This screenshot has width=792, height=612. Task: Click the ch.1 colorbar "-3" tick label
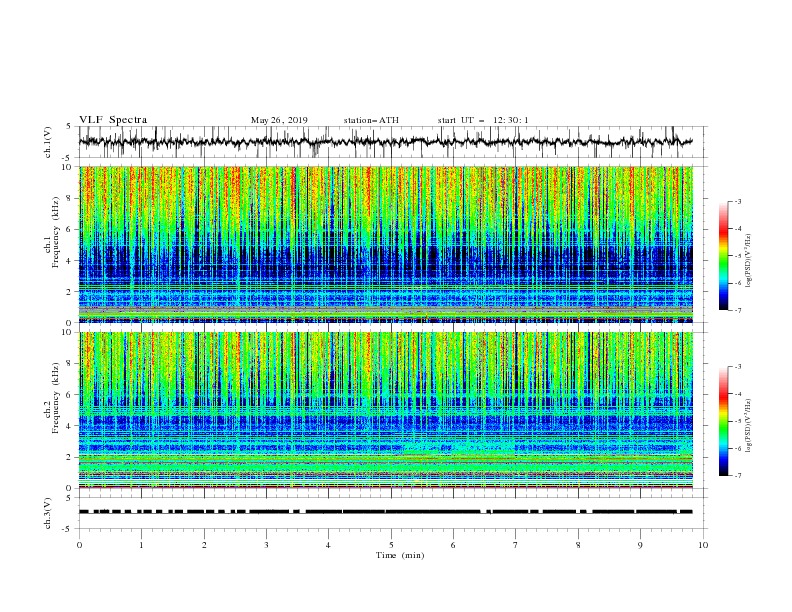(737, 201)
